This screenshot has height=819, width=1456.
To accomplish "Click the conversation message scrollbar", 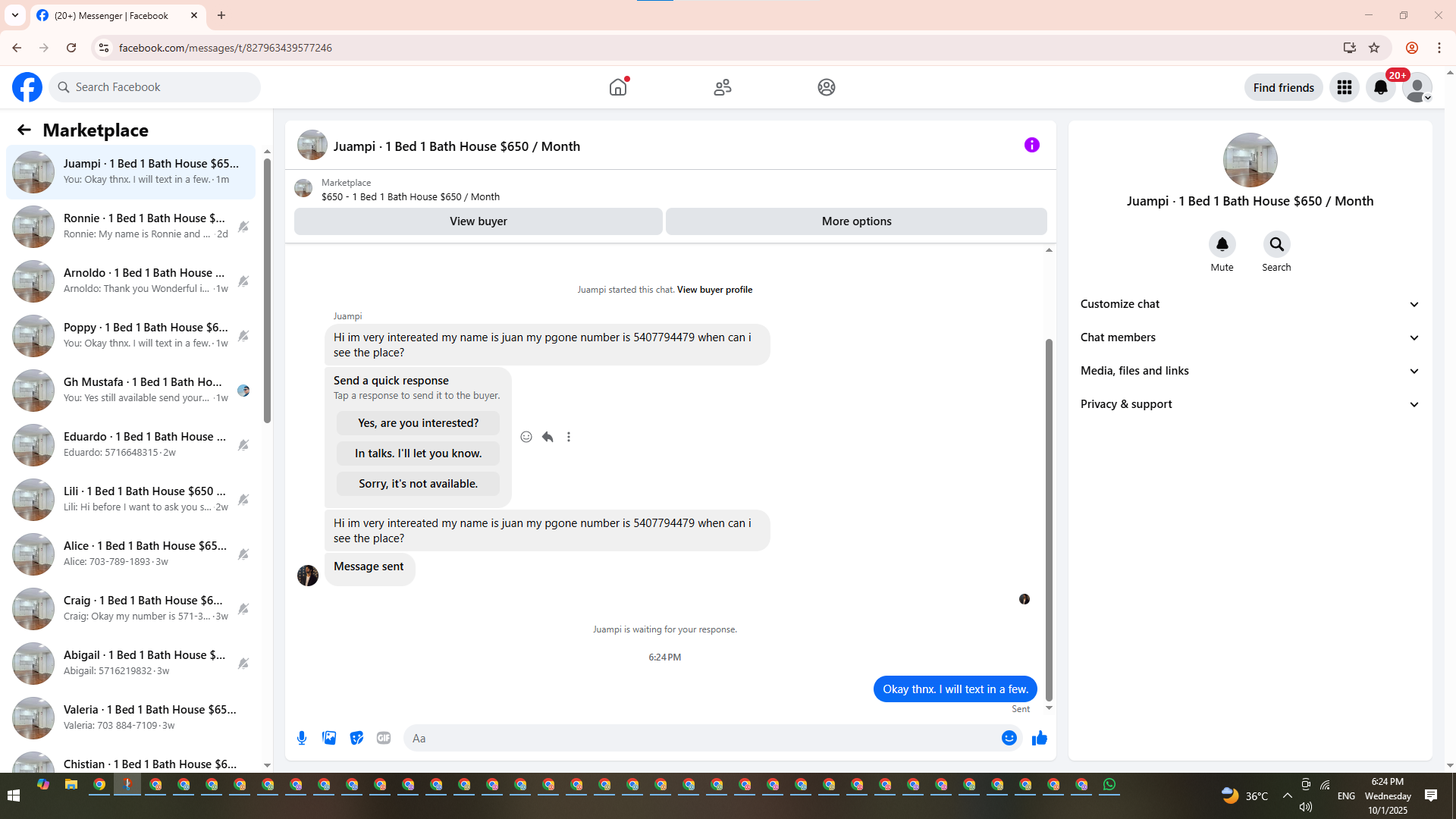I will (x=1049, y=520).
